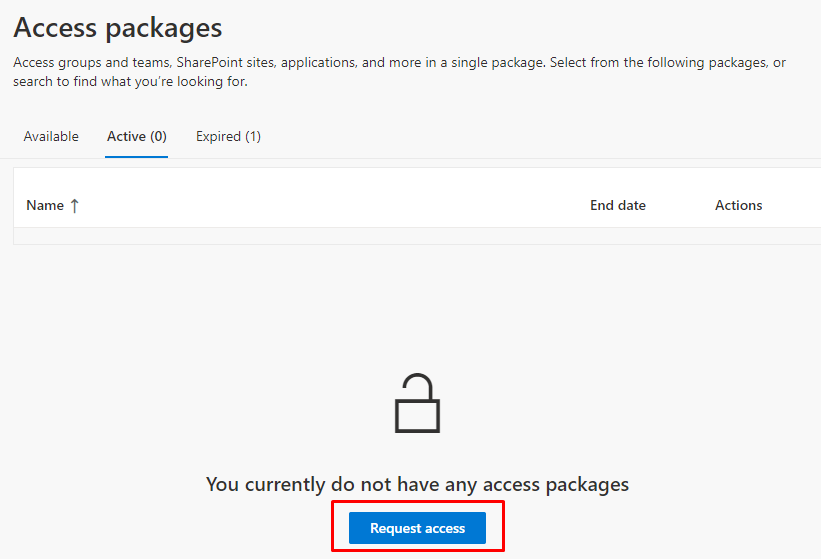The height and width of the screenshot is (559, 821).
Task: Click the End date column header
Action: (617, 205)
